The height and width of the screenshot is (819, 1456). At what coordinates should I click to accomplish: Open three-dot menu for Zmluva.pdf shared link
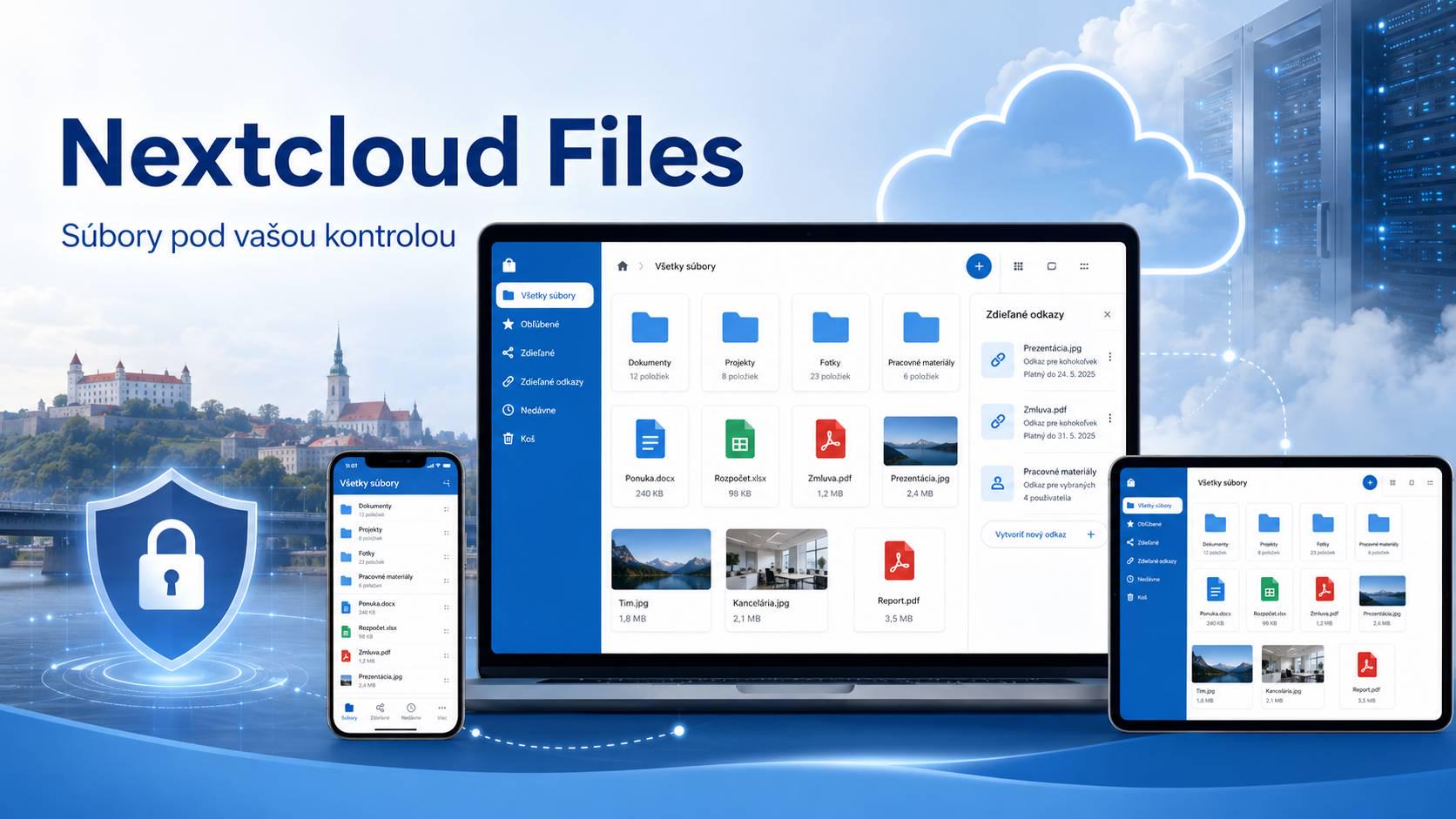coord(1110,419)
